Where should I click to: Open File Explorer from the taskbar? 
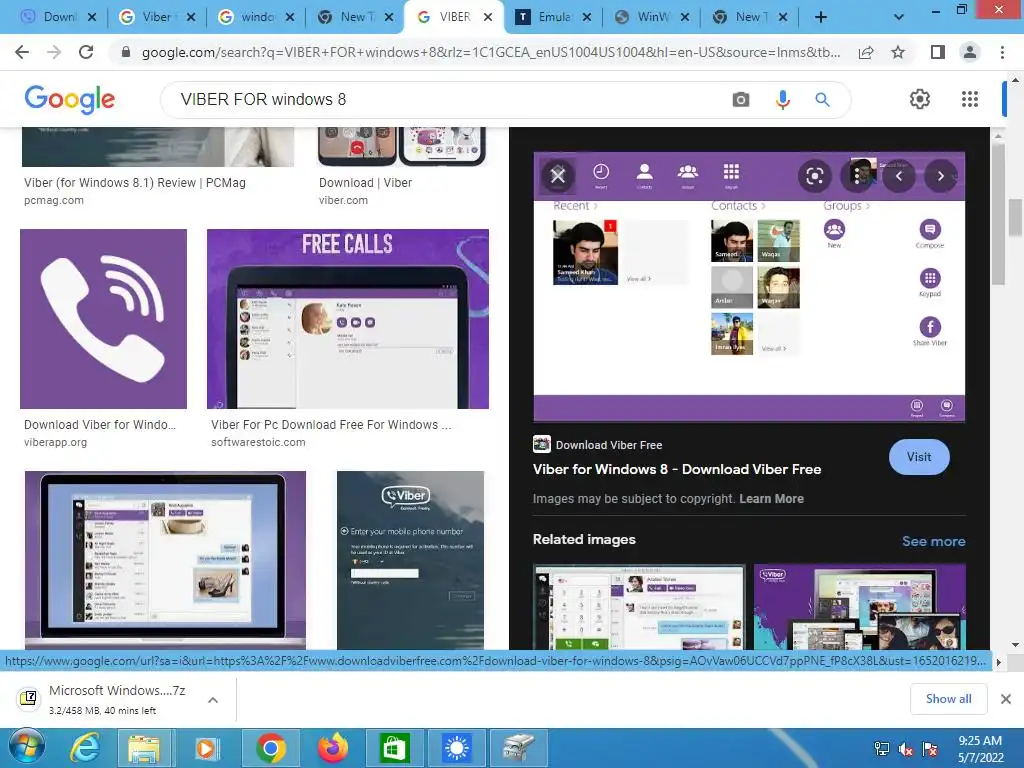[144, 748]
